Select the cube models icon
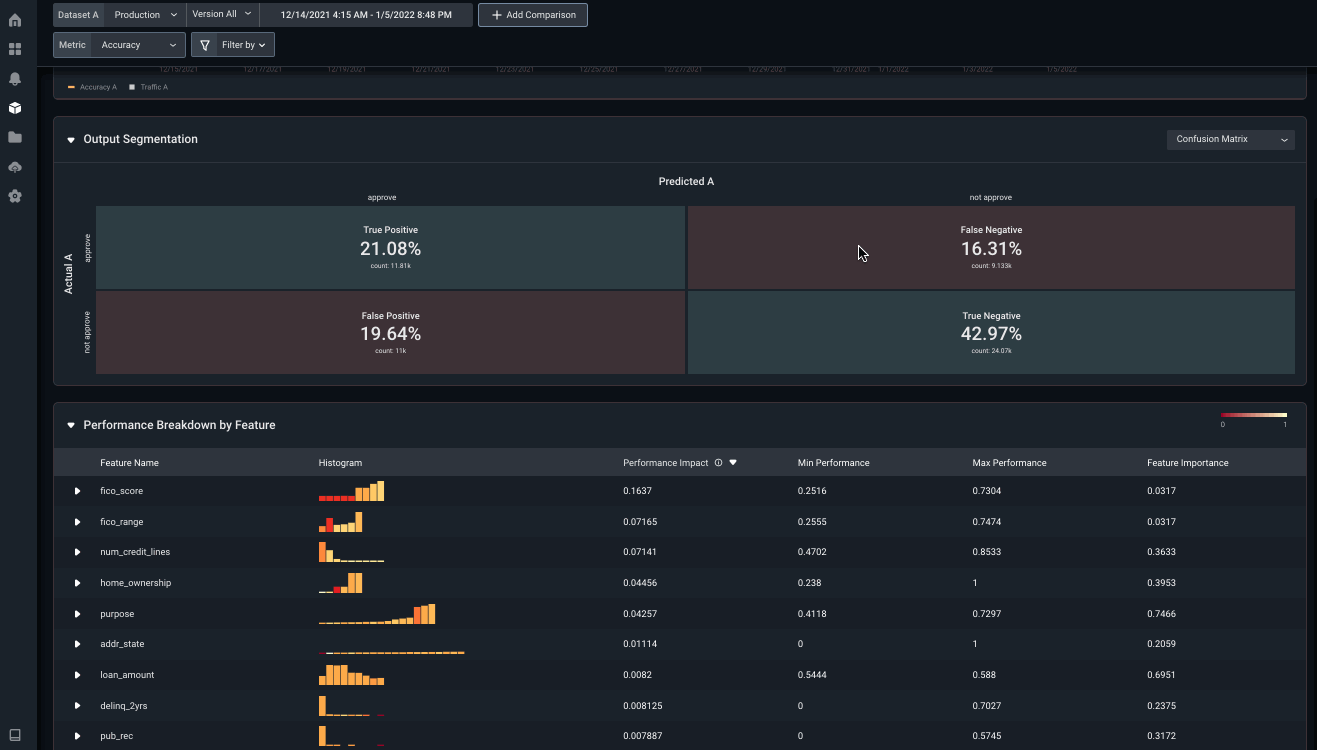This screenshot has height=750, width=1317. tap(15, 108)
